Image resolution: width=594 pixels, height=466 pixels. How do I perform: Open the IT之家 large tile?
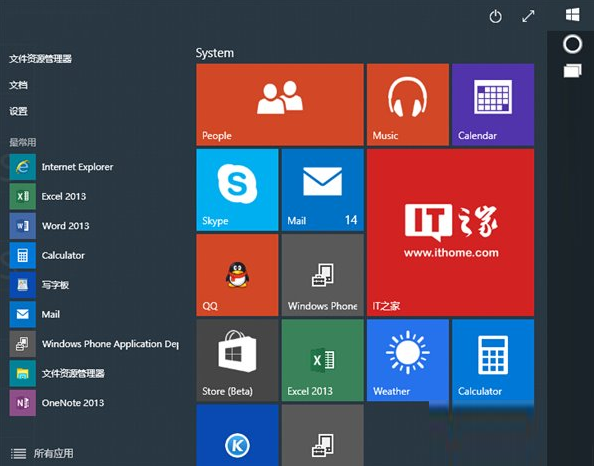(450, 232)
